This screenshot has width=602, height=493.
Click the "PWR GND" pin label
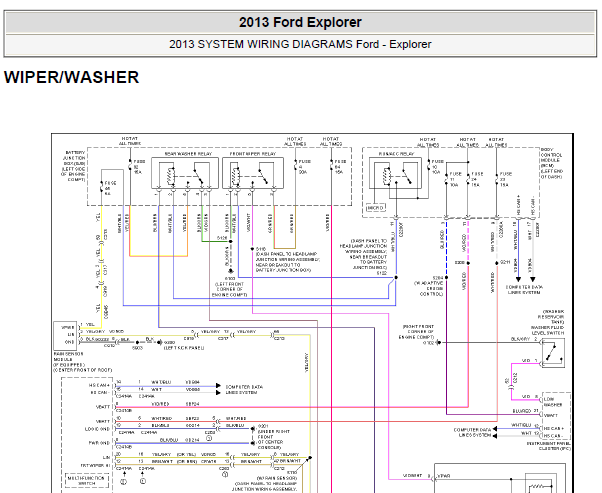point(99,443)
